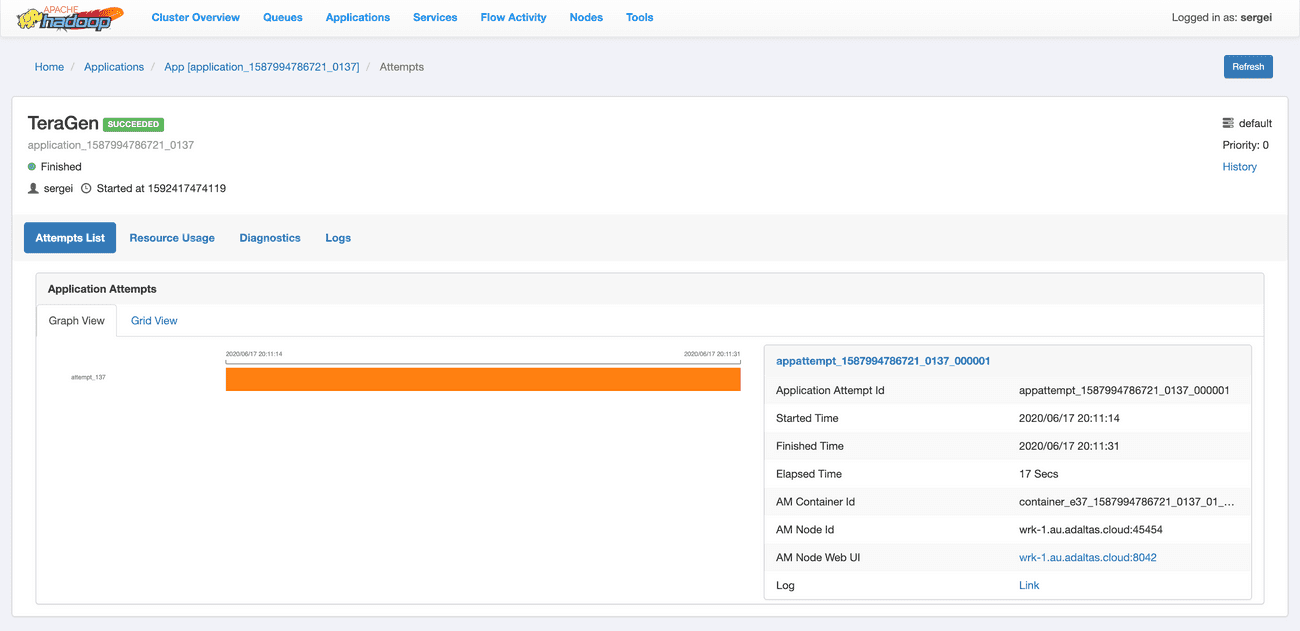The image size is (1300, 631).
Task: Open the History link
Action: (1239, 167)
